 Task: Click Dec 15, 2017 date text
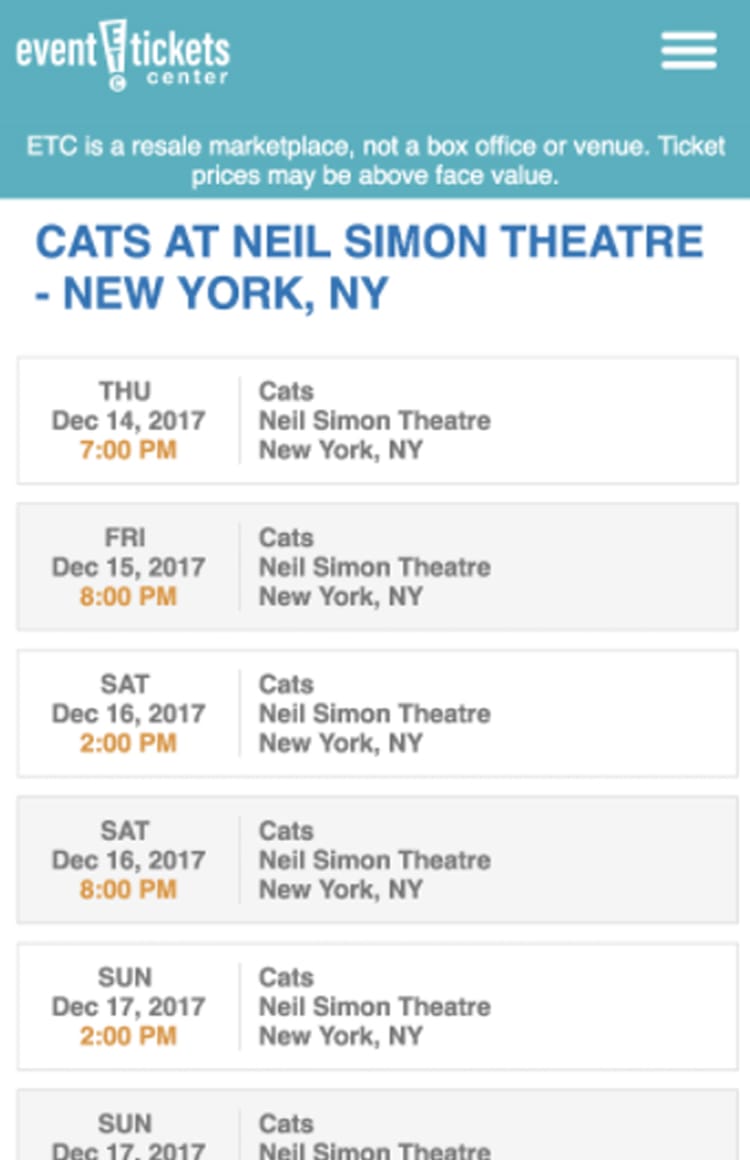pyautogui.click(x=128, y=567)
